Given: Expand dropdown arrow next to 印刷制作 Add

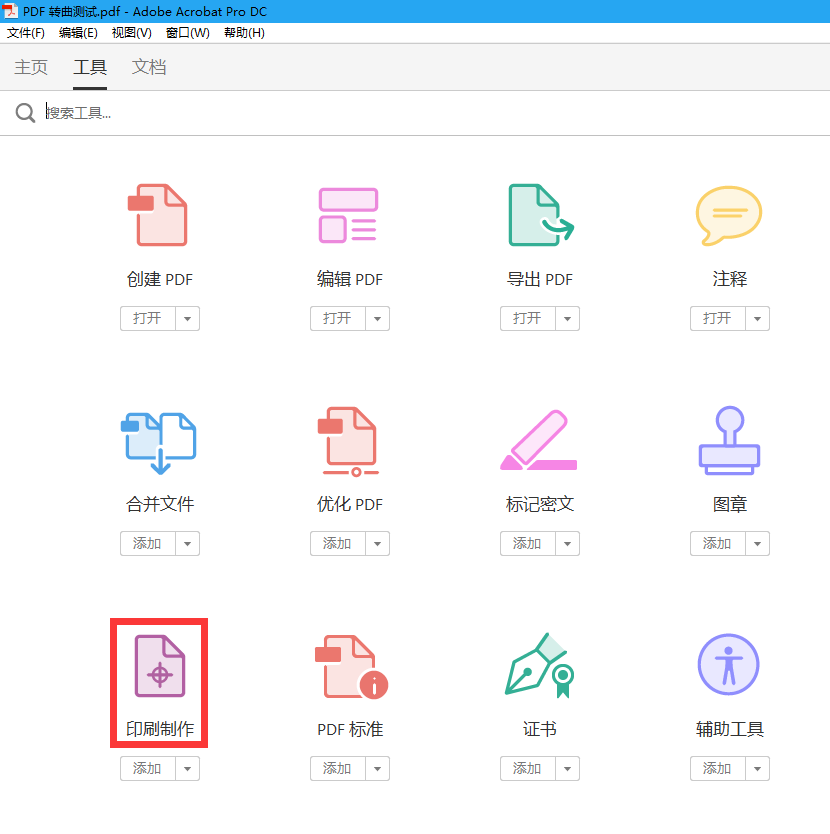Looking at the screenshot, I should [187, 769].
